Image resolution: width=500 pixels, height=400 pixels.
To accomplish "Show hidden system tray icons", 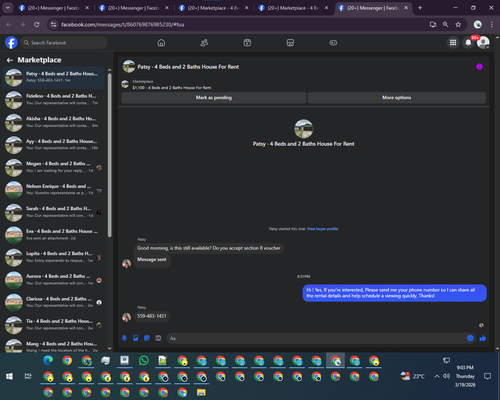I will pos(437,376).
